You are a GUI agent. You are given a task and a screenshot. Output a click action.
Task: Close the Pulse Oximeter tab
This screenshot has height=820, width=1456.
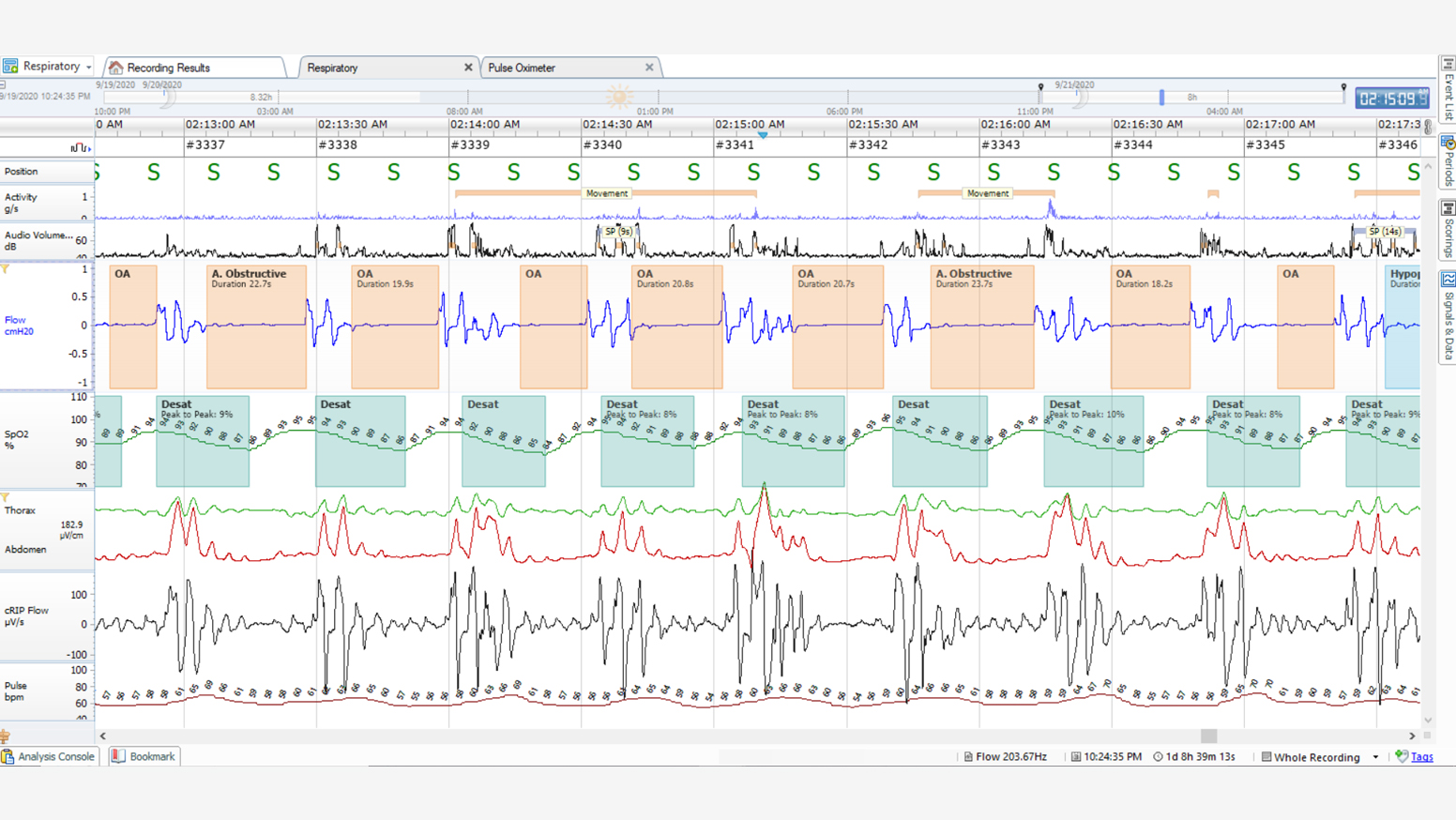(x=649, y=68)
